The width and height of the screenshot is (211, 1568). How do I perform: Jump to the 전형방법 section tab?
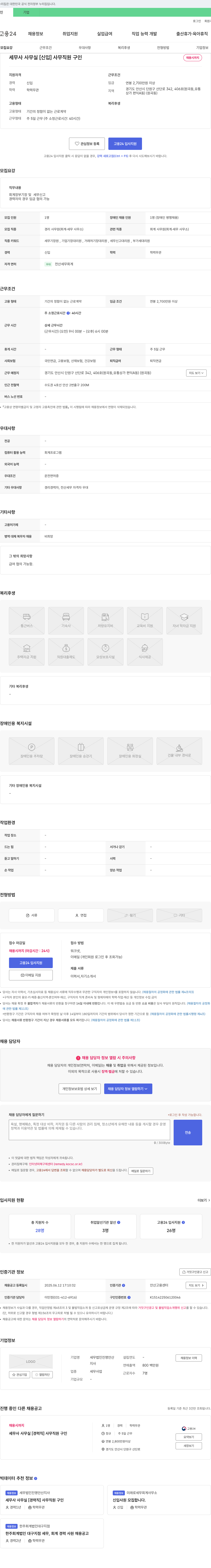[x=163, y=47]
